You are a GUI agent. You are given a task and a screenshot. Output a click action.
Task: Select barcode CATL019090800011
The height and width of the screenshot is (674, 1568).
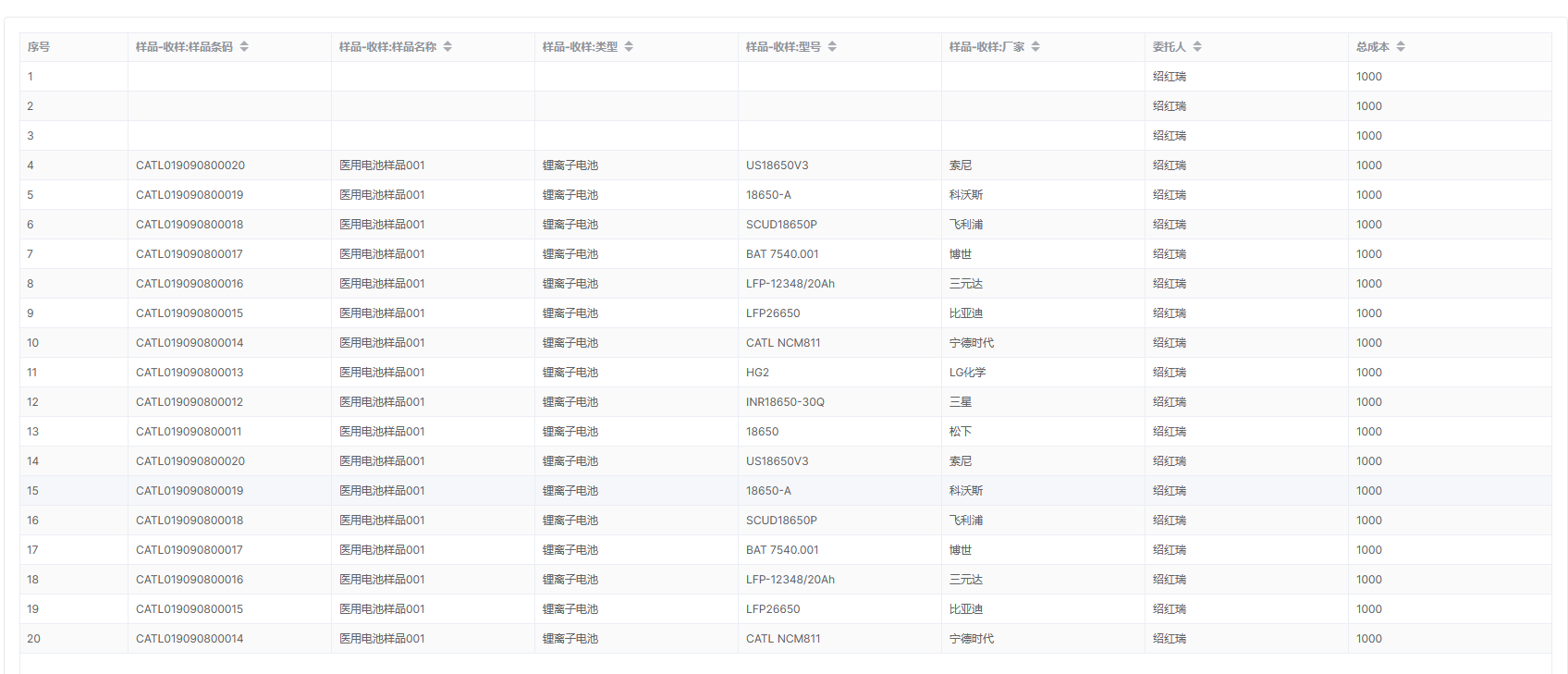[189, 432]
